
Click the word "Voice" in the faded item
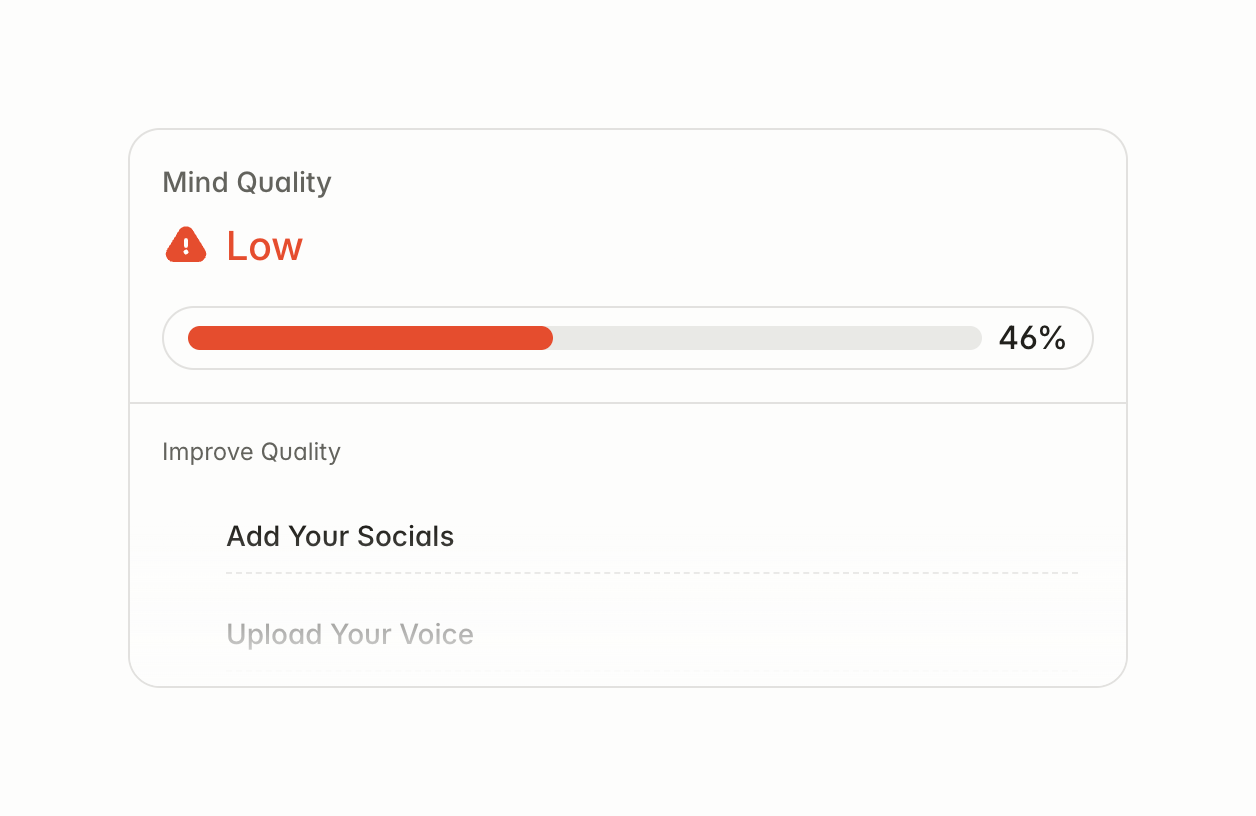pyautogui.click(x=436, y=635)
